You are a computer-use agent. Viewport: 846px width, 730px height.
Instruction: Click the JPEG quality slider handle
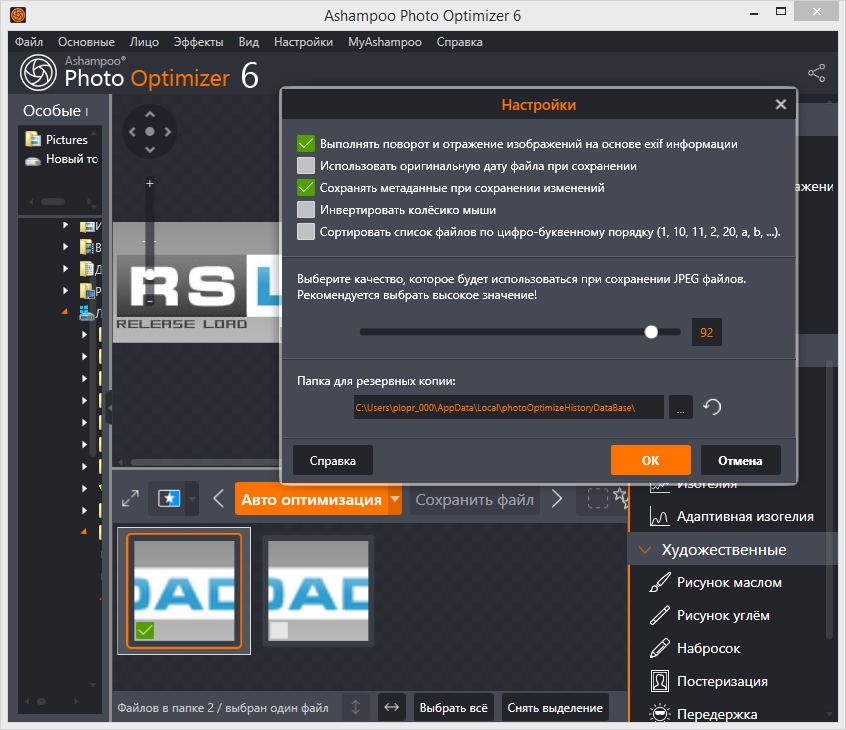click(651, 332)
